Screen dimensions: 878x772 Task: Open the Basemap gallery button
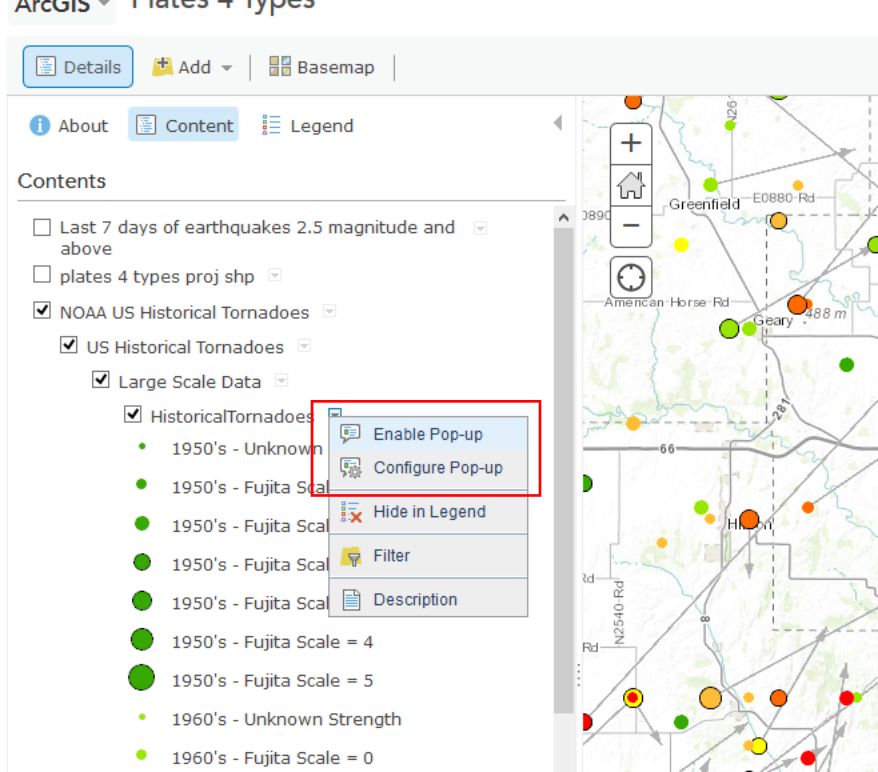[322, 67]
